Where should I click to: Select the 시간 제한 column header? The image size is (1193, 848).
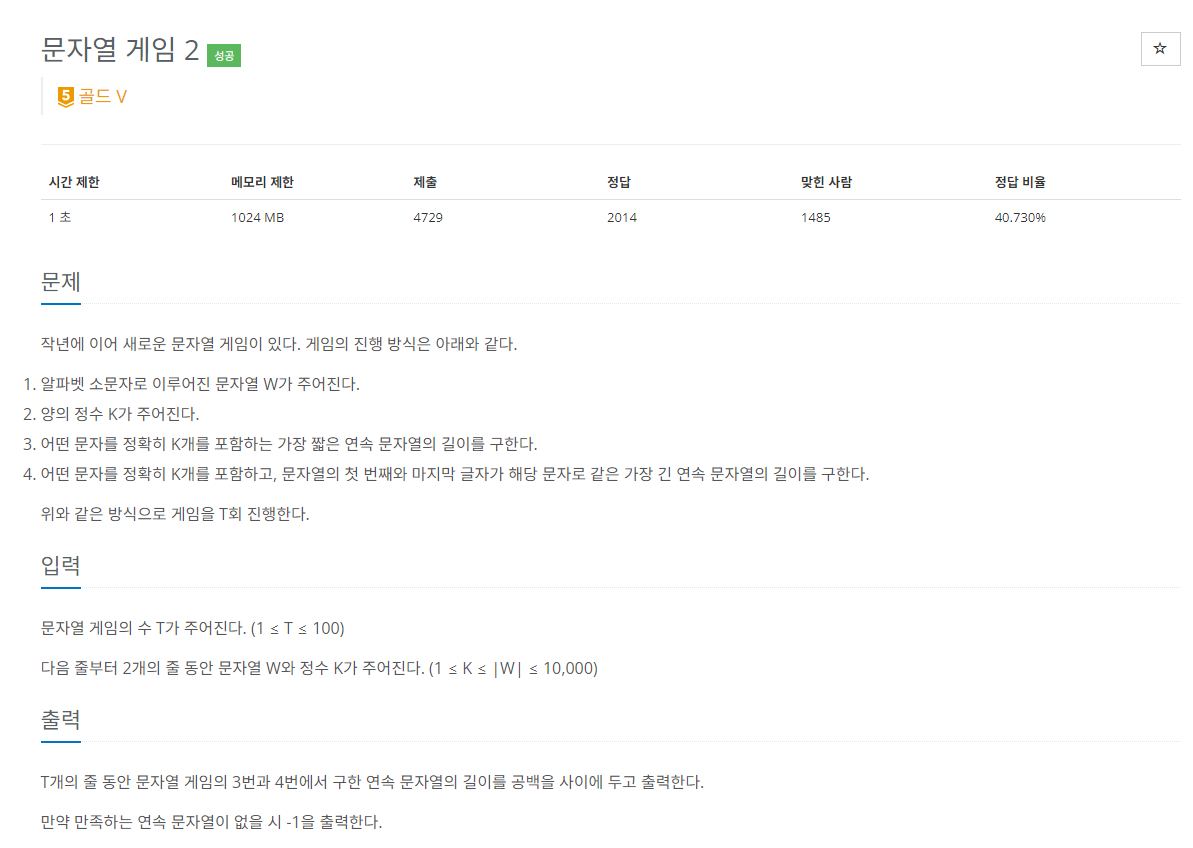point(74,182)
